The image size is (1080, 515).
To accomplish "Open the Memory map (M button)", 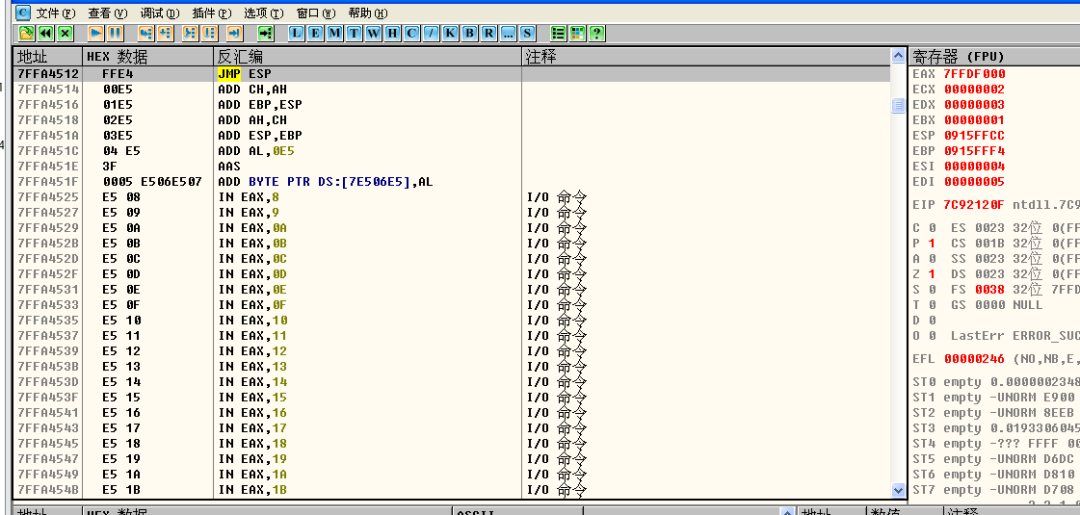I will (x=335, y=33).
